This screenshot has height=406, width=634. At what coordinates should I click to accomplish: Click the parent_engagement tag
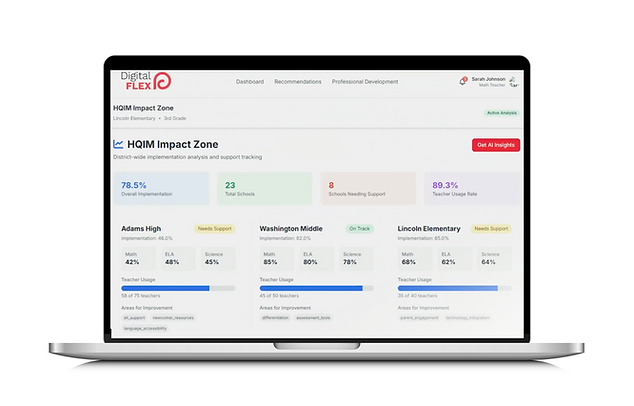click(x=419, y=318)
